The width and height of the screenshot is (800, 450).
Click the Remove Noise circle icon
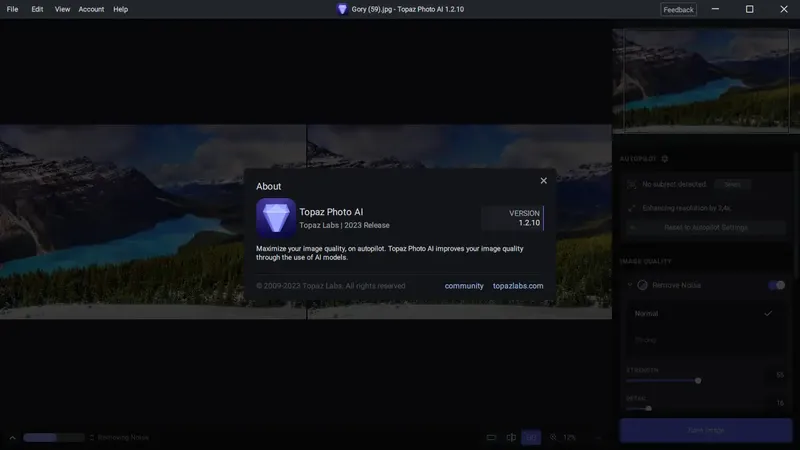pyautogui.click(x=642, y=285)
